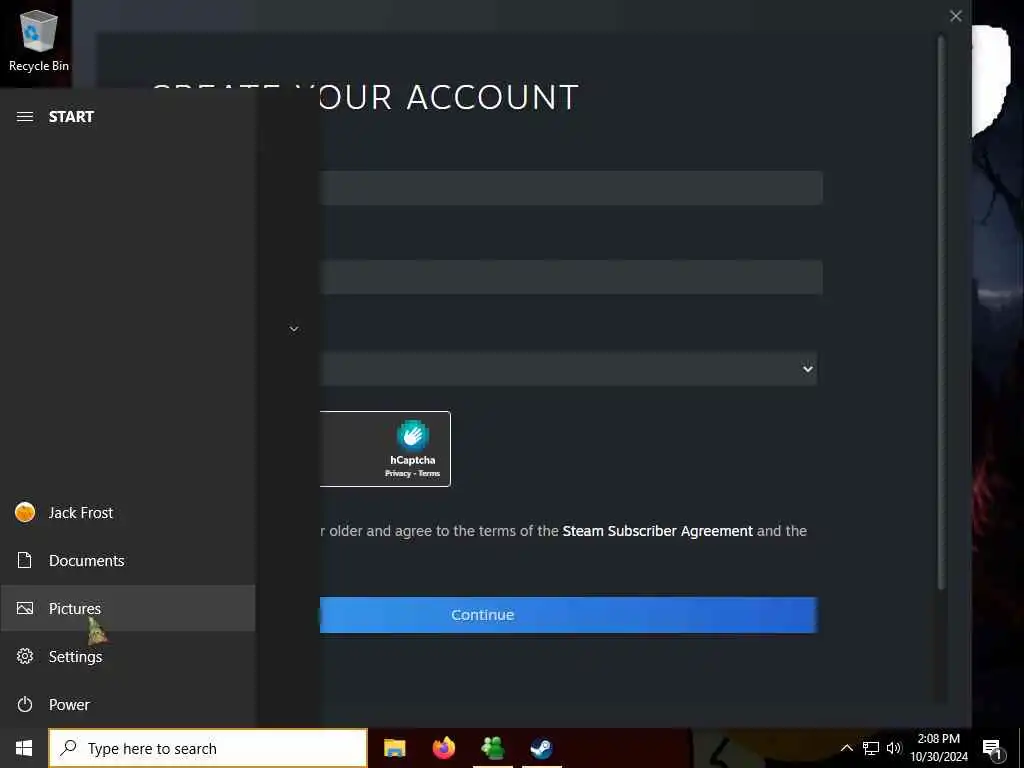Open the notification action center icon
This screenshot has height=768, width=1024.
[x=993, y=749]
